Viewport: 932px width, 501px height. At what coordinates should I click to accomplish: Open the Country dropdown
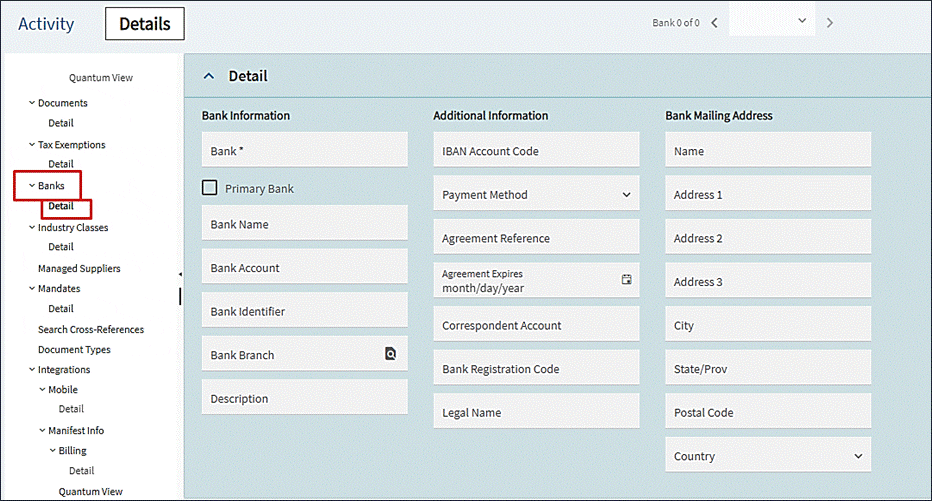[x=768, y=456]
